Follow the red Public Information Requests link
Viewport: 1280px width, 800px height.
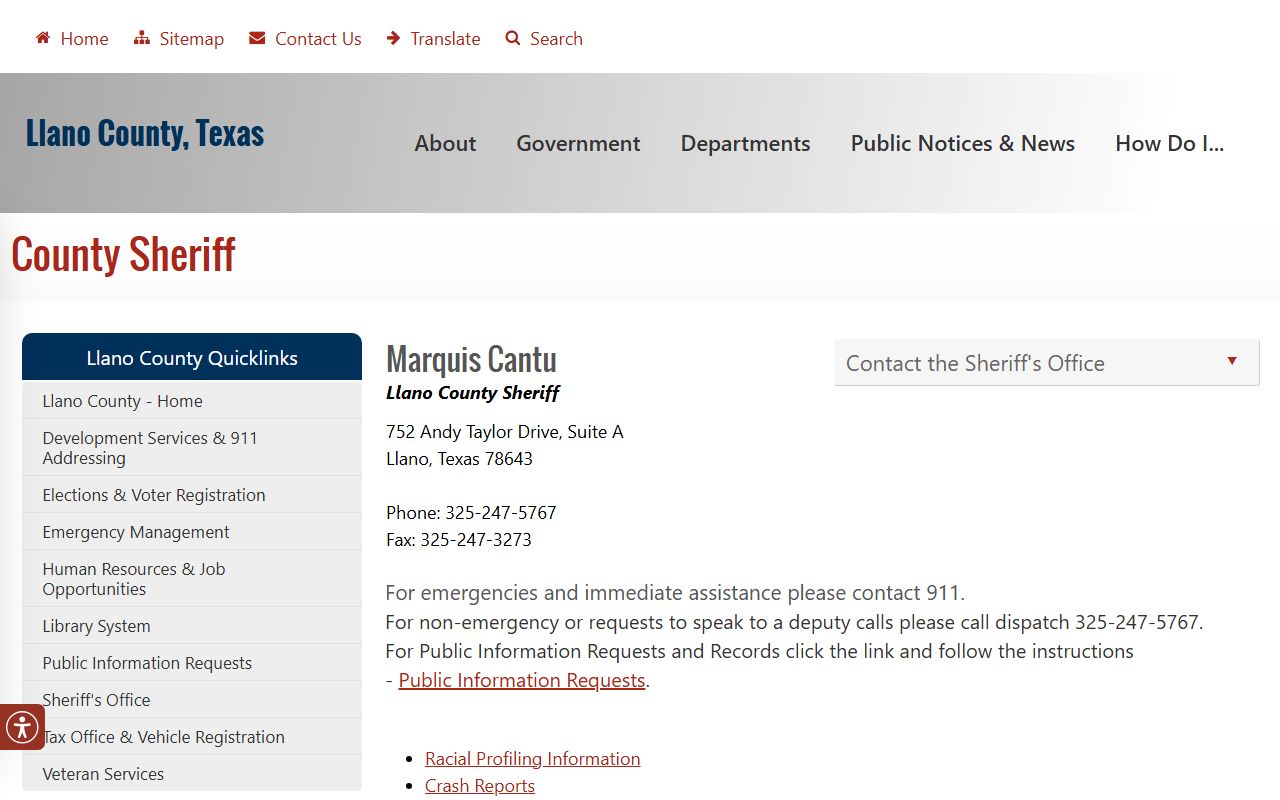coord(522,680)
